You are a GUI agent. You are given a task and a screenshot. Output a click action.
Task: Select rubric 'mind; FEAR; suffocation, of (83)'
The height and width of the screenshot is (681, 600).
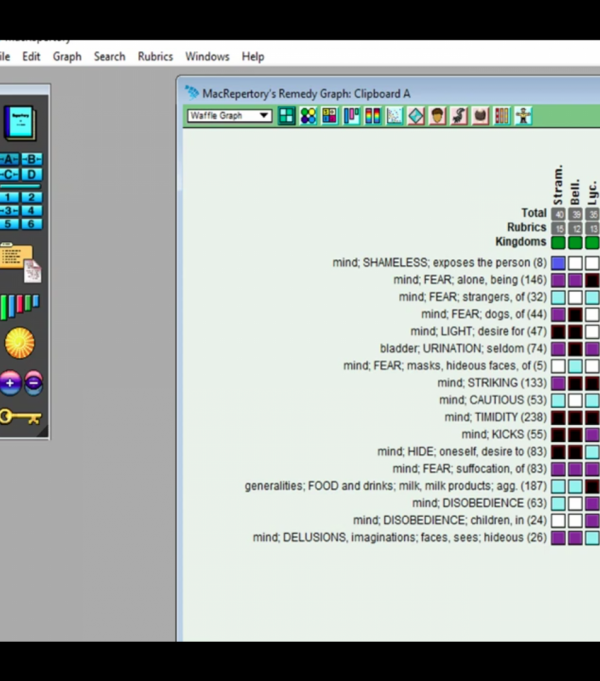(470, 469)
